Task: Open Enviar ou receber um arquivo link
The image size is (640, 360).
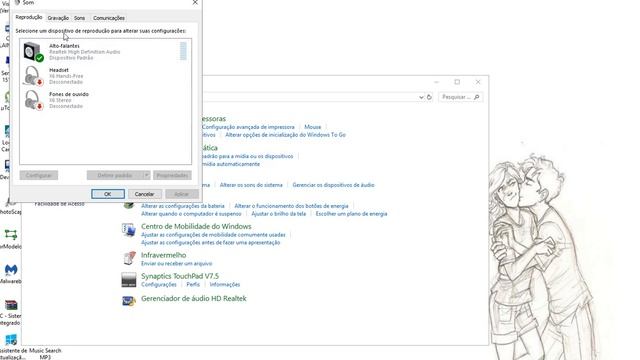Action: coord(177,264)
